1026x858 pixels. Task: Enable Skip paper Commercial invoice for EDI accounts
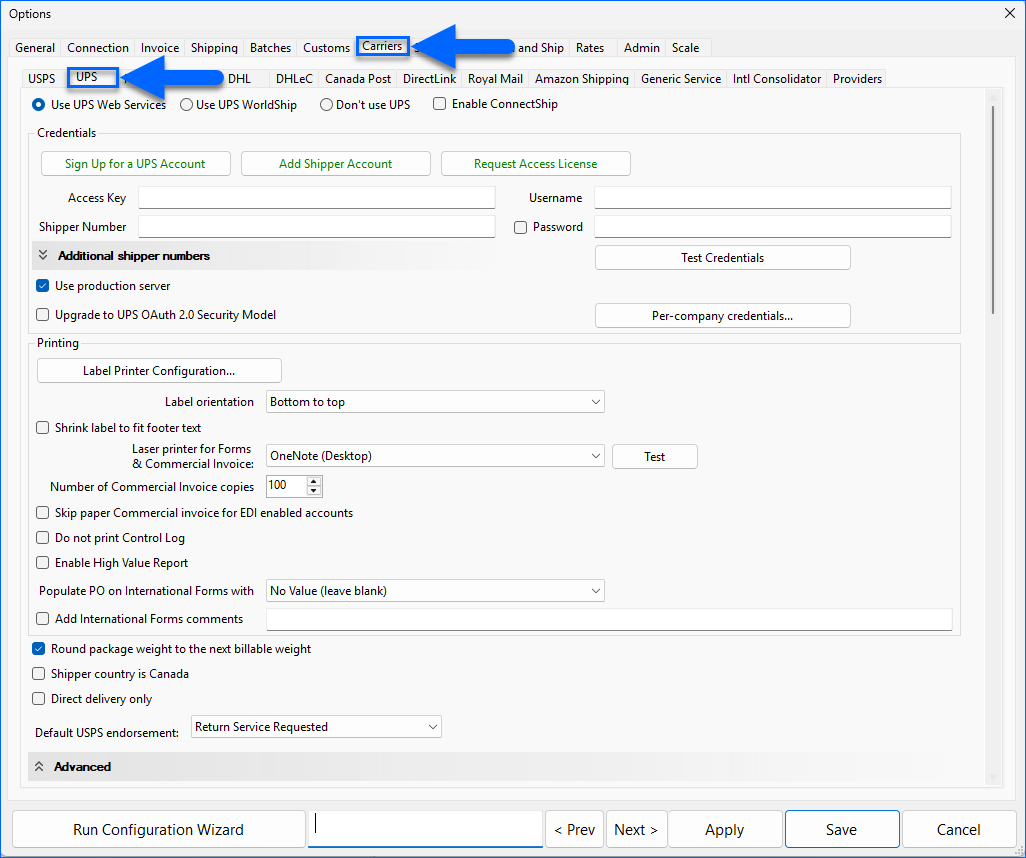(x=43, y=513)
